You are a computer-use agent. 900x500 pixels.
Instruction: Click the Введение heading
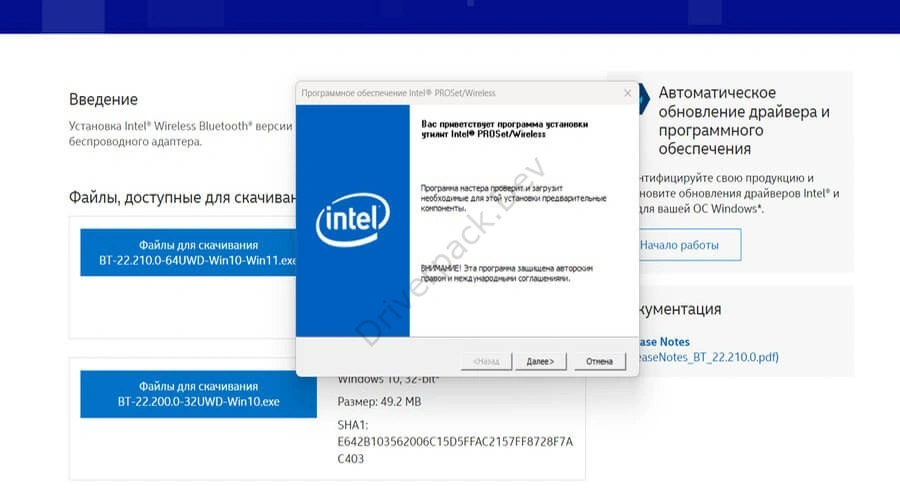(103, 99)
